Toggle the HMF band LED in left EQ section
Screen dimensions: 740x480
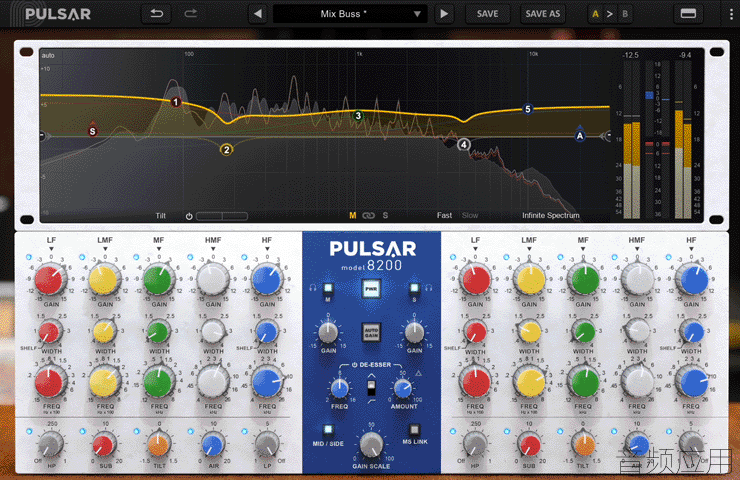click(x=190, y=257)
